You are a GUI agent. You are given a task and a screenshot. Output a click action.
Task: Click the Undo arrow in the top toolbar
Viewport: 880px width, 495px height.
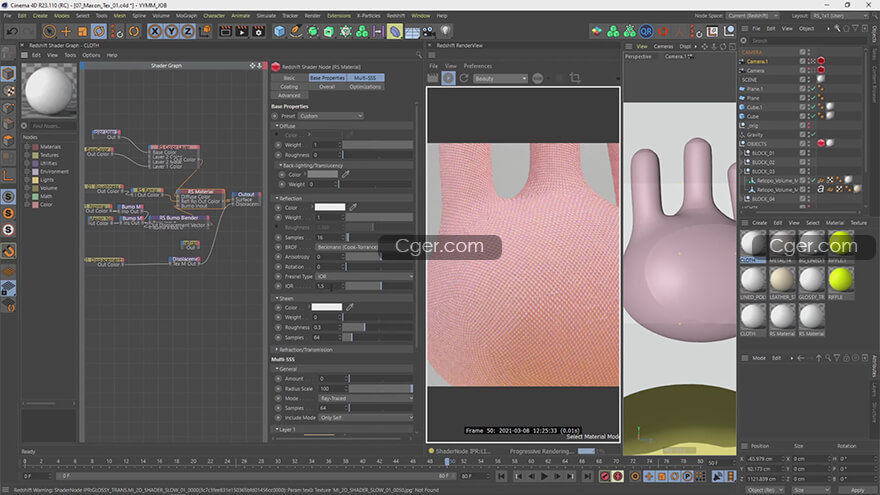pos(11,31)
